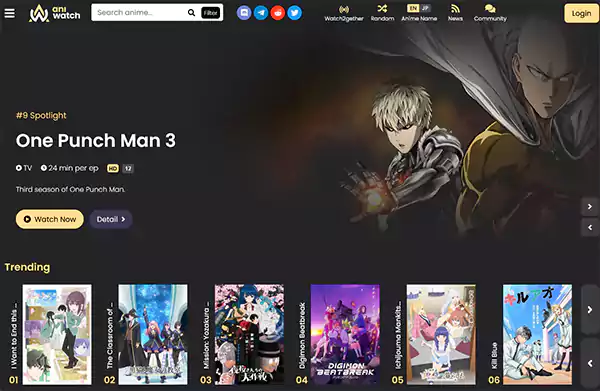600x391 pixels.
Task: Click the search magnifier icon
Action: pyautogui.click(x=191, y=13)
